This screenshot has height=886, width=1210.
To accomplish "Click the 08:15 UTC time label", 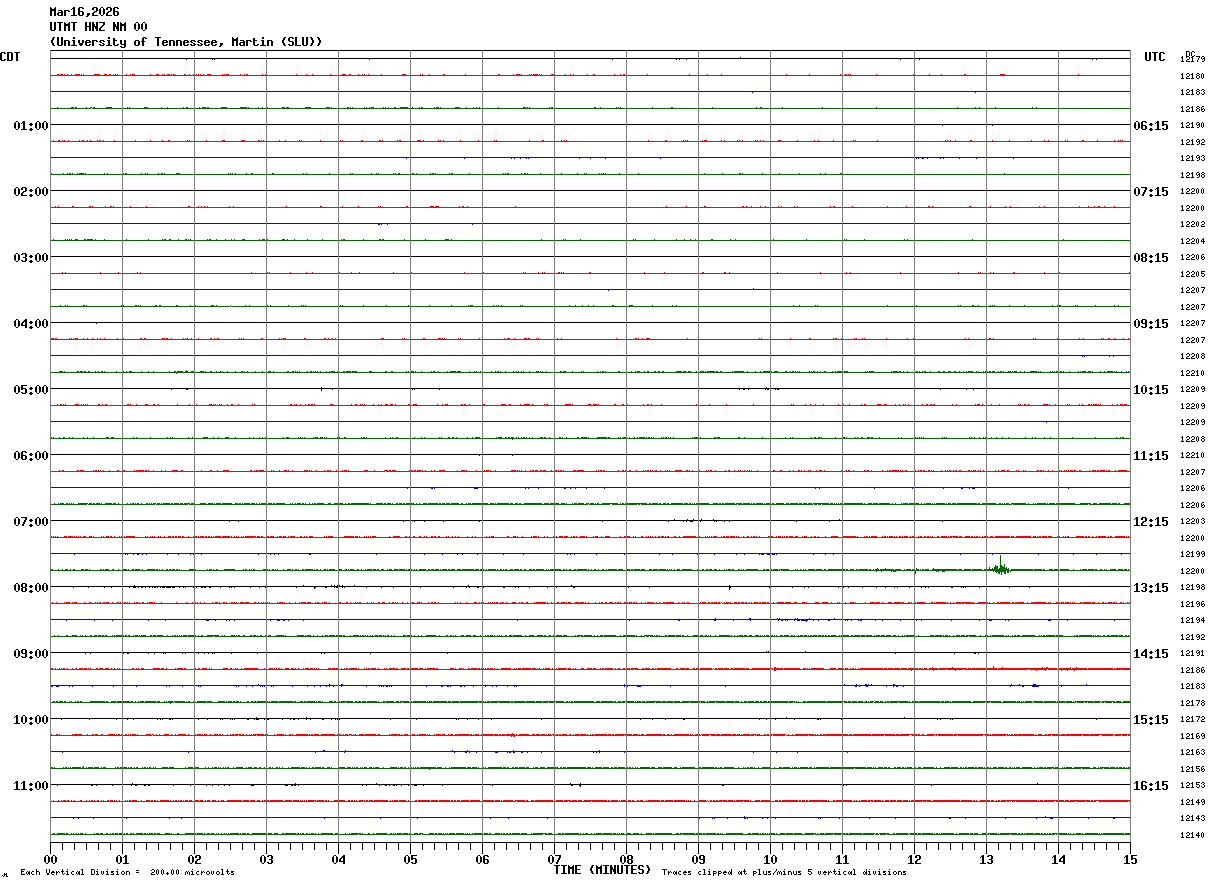I will click(1150, 257).
